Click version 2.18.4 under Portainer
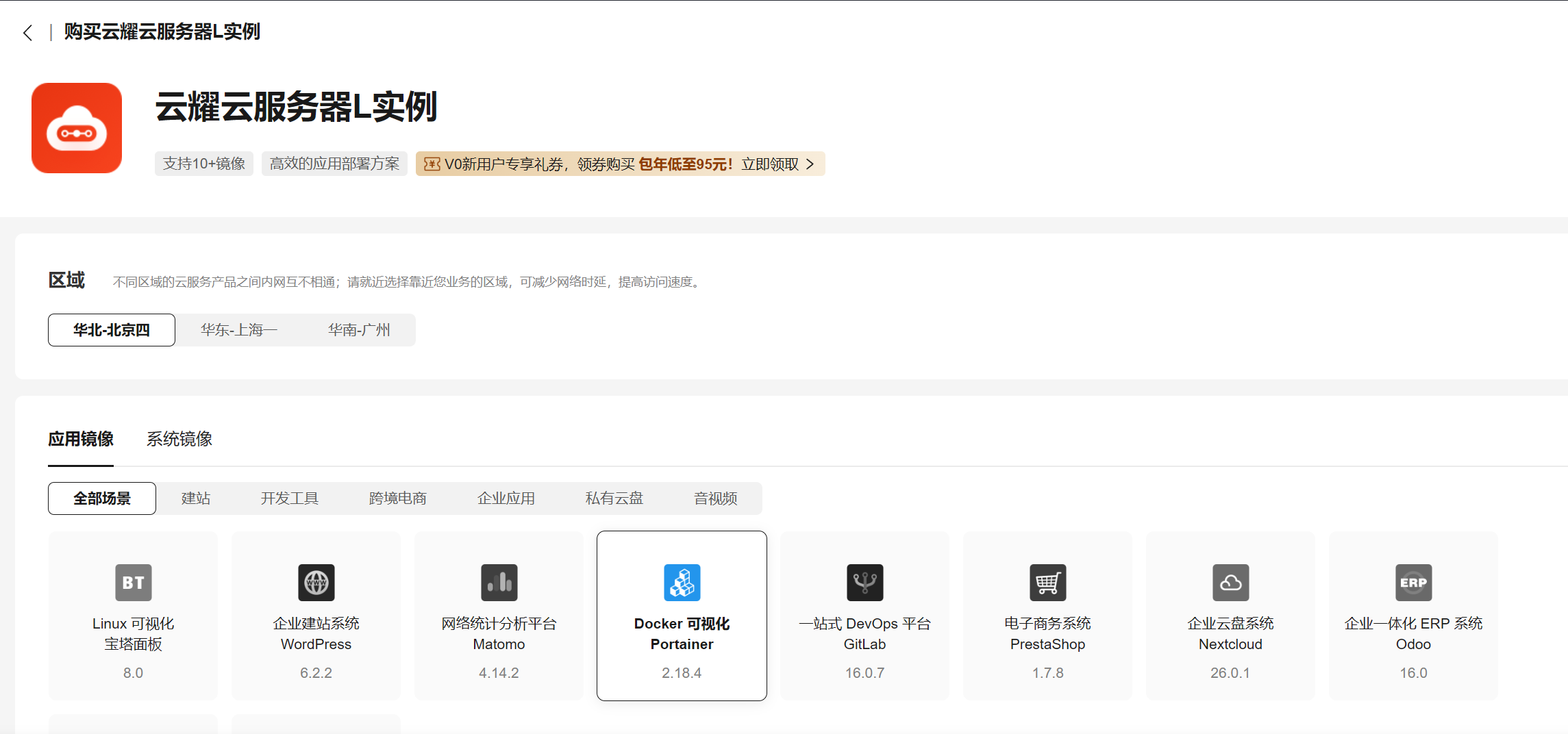Screen dimensions: 1568x734 coord(682,673)
